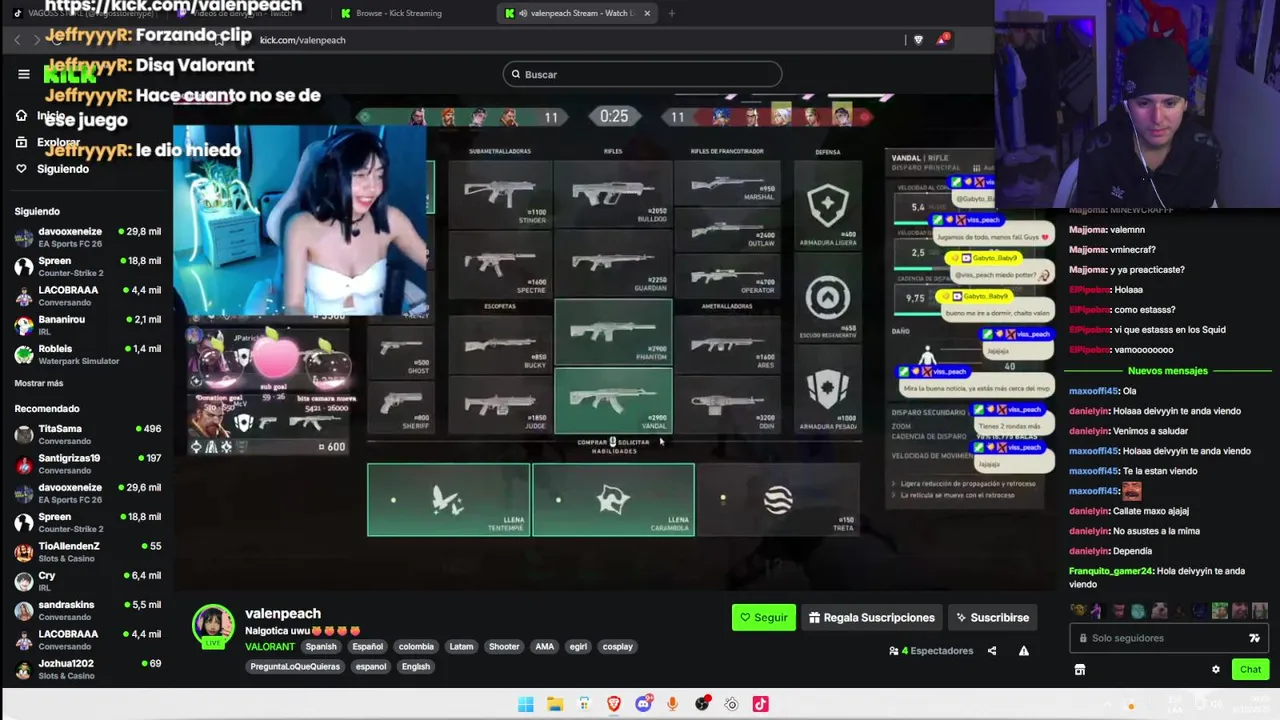This screenshot has width=1280, height=720.
Task: Click the Suscribirse button
Action: point(992,618)
